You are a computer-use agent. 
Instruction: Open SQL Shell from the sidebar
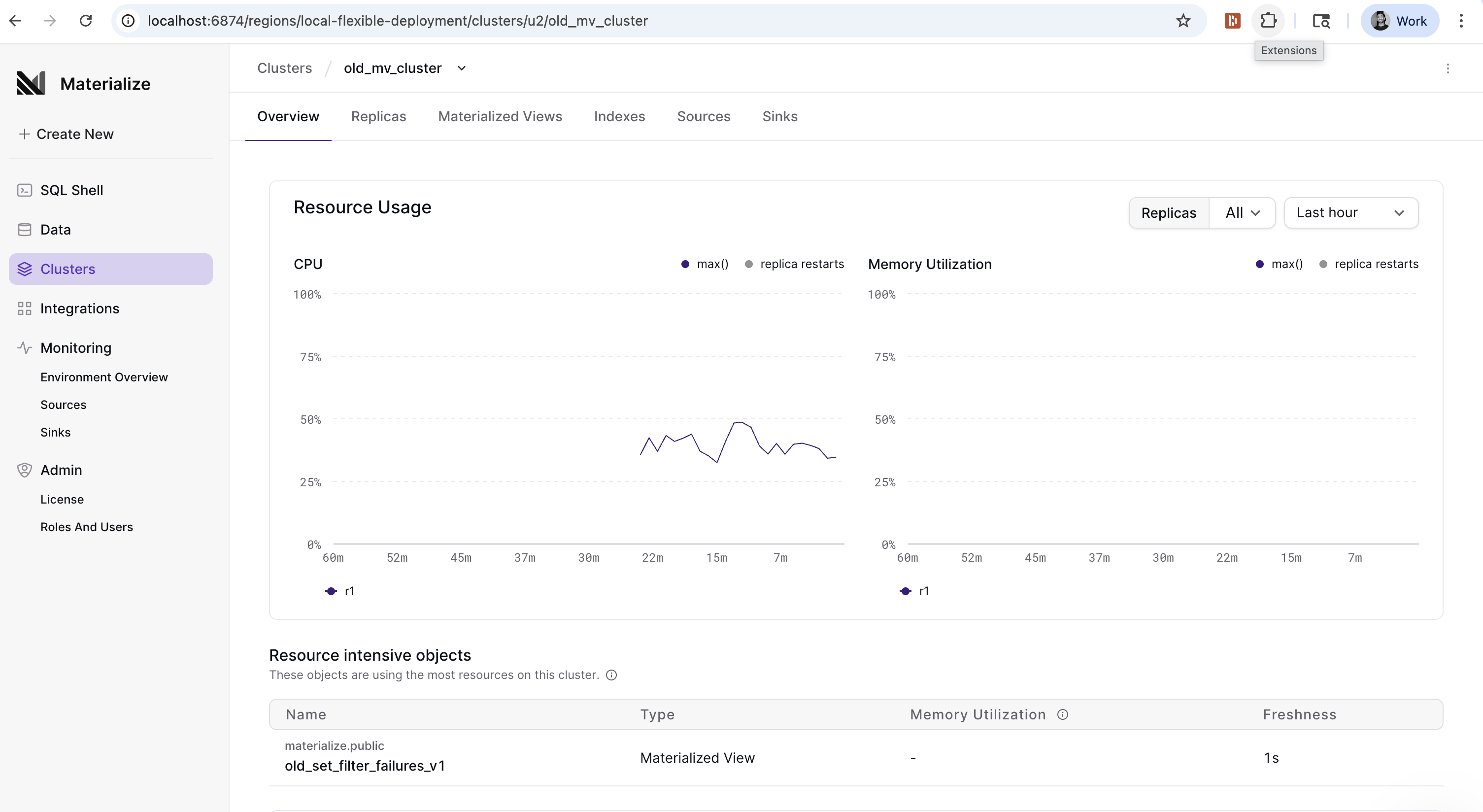pos(110,190)
